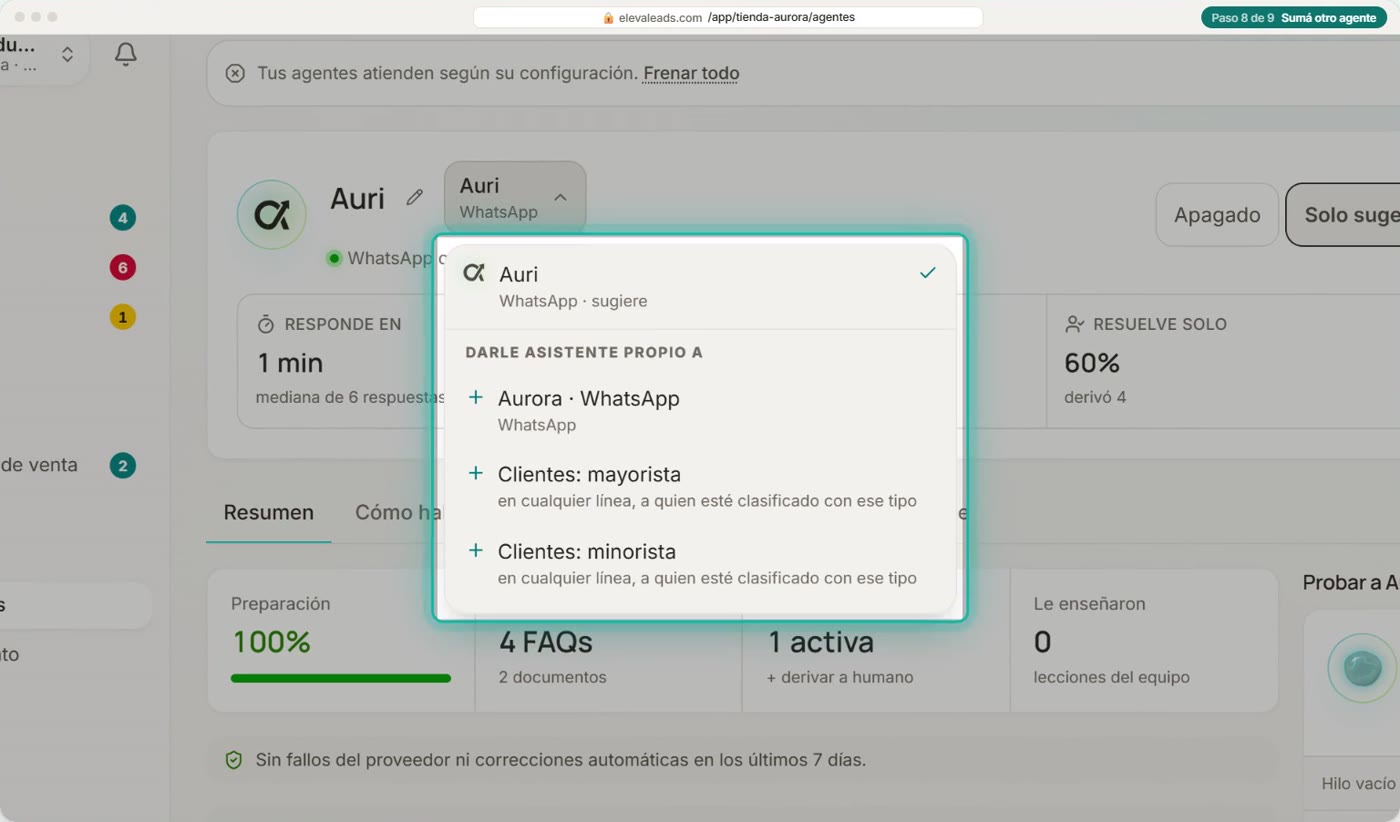Select the checked Auri option in dropdown
1400x822 pixels.
coord(700,286)
